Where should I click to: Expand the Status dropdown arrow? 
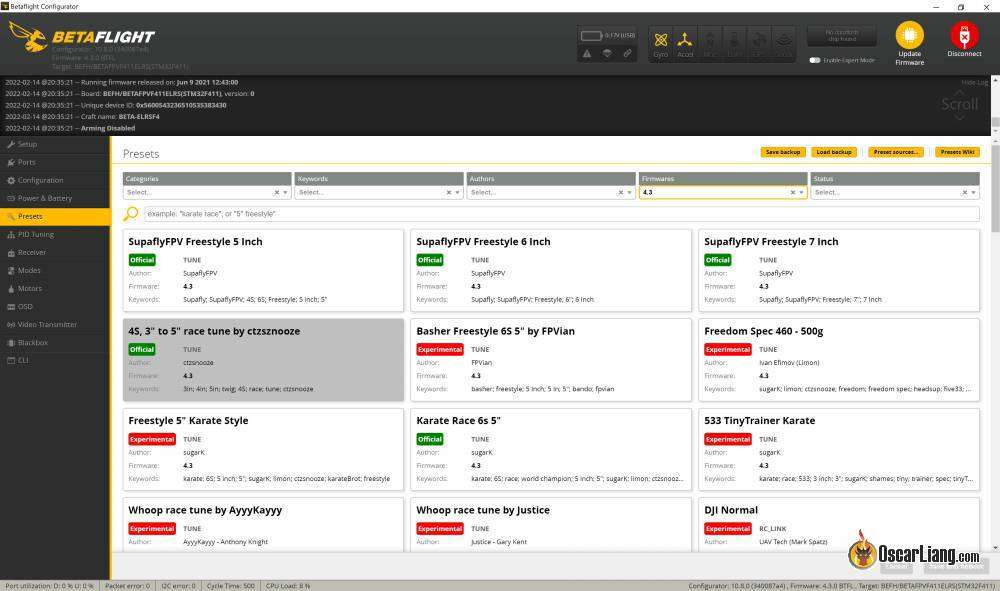973,193
